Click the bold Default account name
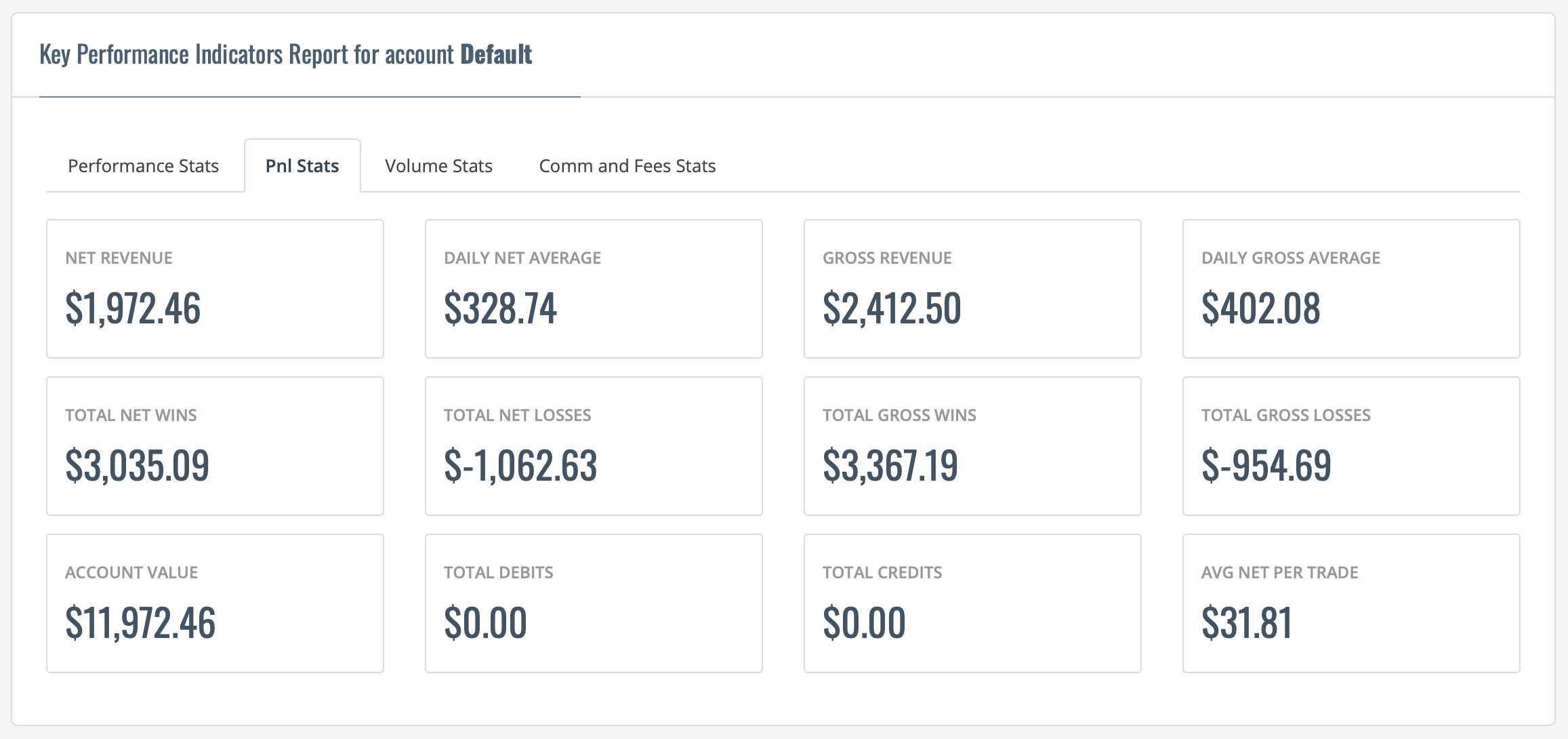Image resolution: width=1568 pixels, height=739 pixels. point(496,54)
